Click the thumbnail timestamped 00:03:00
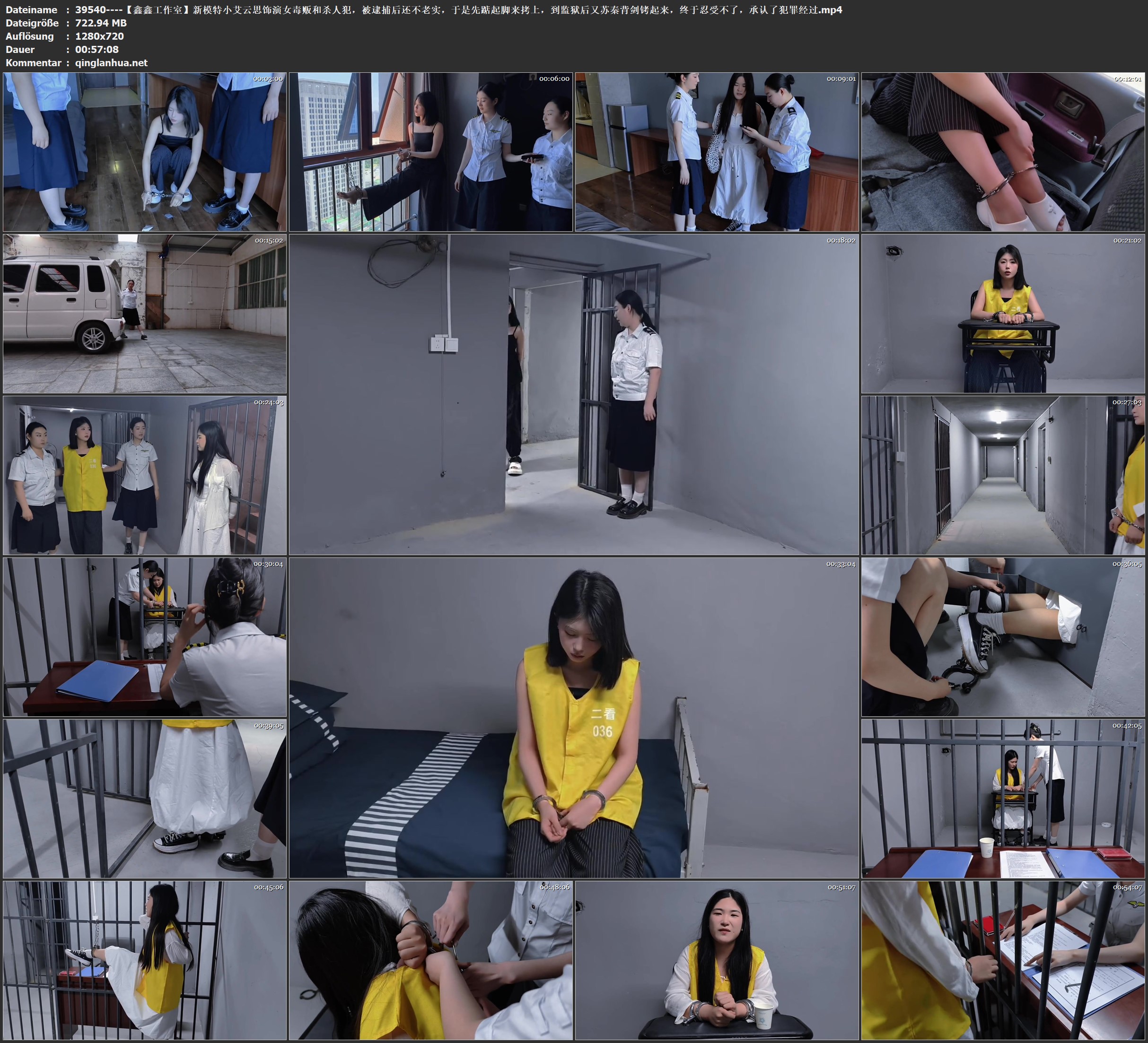This screenshot has width=1148, height=1043. point(145,151)
